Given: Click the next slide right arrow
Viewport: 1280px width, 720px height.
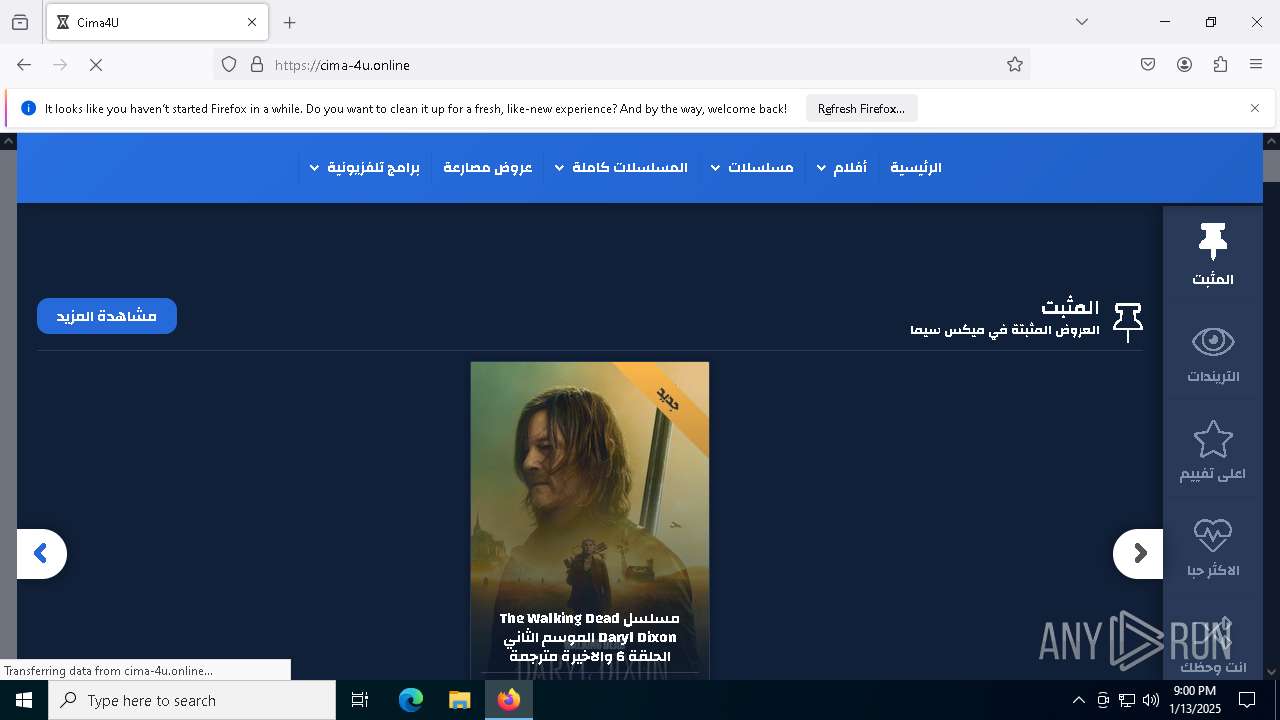Looking at the screenshot, I should click(1139, 553).
